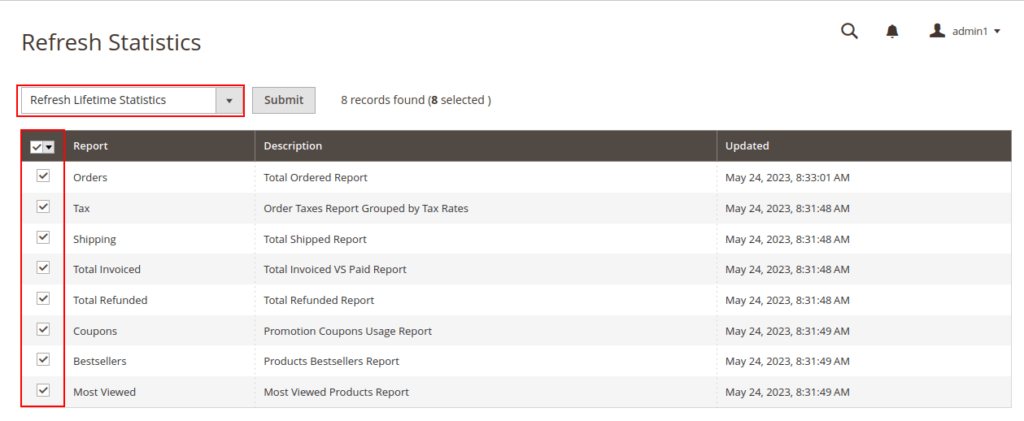The width and height of the screenshot is (1024, 421).
Task: Click the admin1 user avatar icon
Action: pos(937,31)
